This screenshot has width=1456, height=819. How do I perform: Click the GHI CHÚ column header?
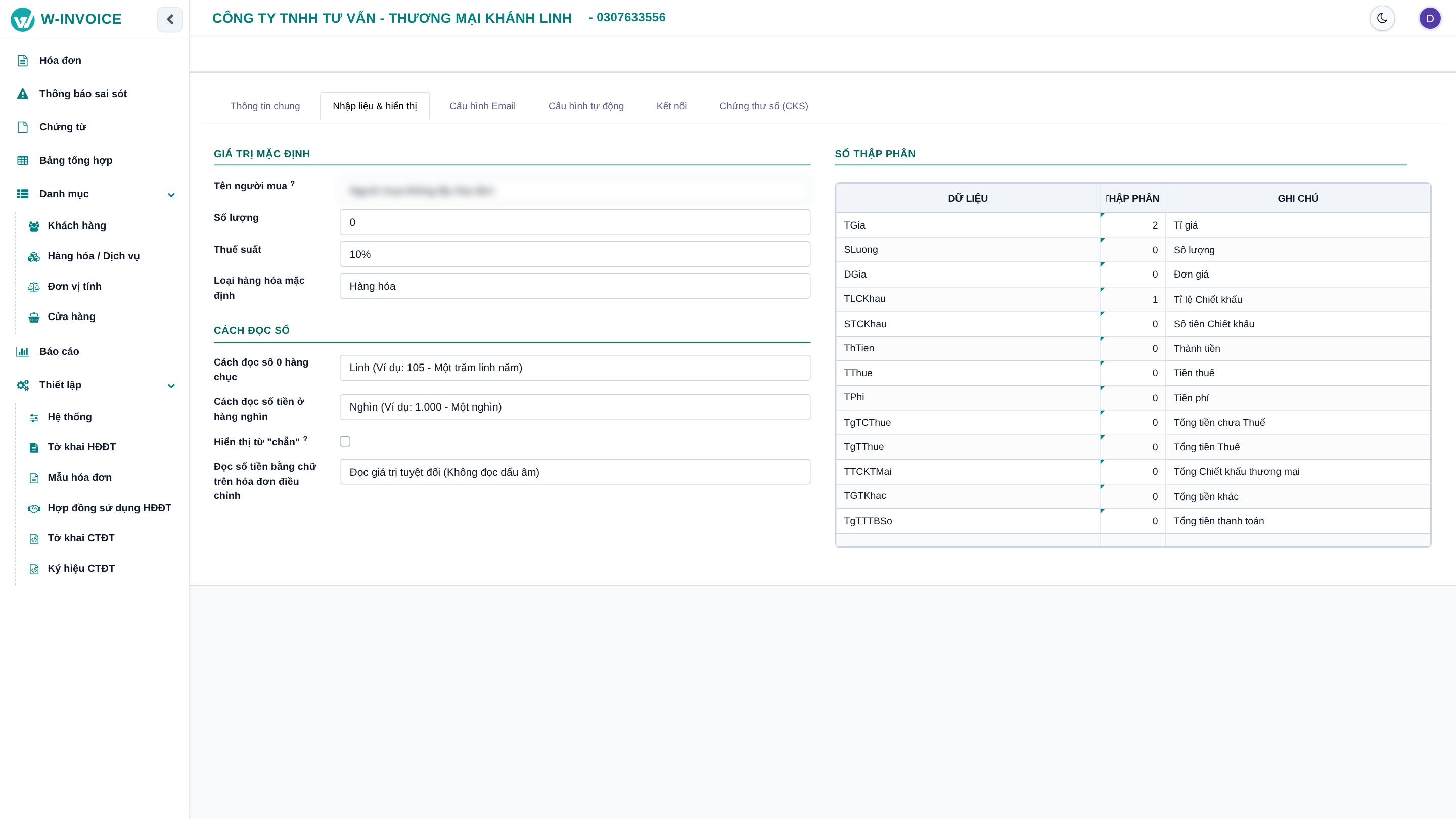pos(1298,198)
